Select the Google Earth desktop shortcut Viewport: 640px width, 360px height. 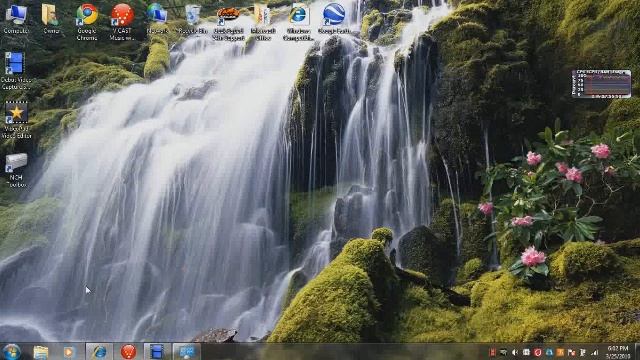point(334,18)
